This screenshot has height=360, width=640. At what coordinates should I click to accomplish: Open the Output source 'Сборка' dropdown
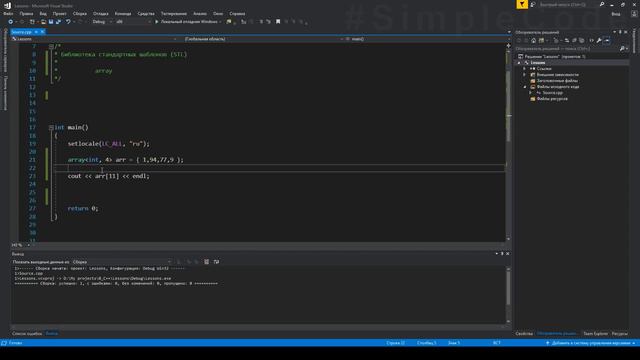[x=121, y=262]
